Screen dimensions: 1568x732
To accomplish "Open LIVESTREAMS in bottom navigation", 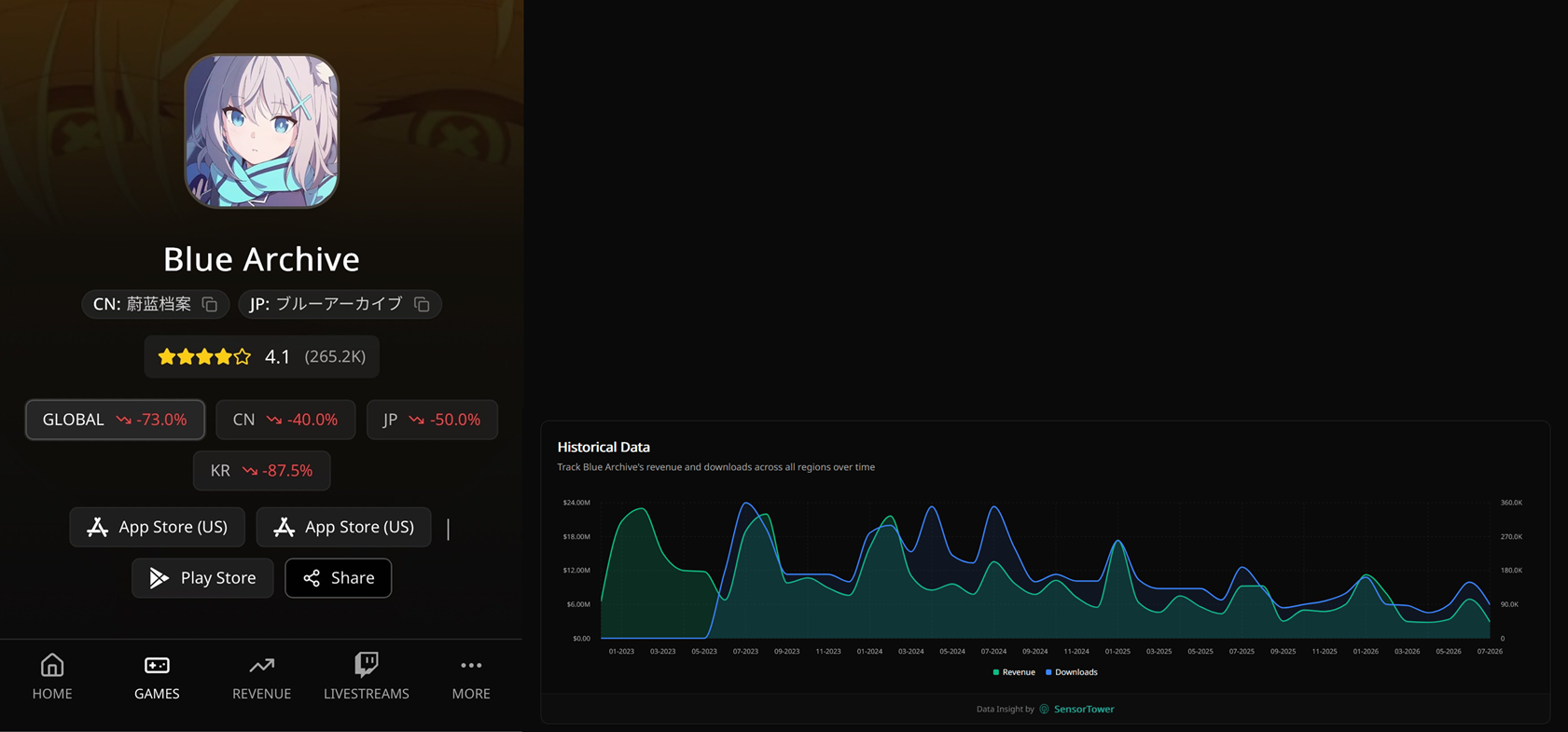I will point(367,677).
